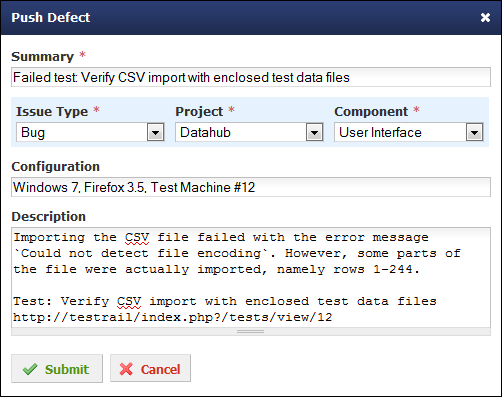Image resolution: width=502 pixels, height=397 pixels.
Task: Cancel the Push Defect form
Action: click(x=151, y=368)
